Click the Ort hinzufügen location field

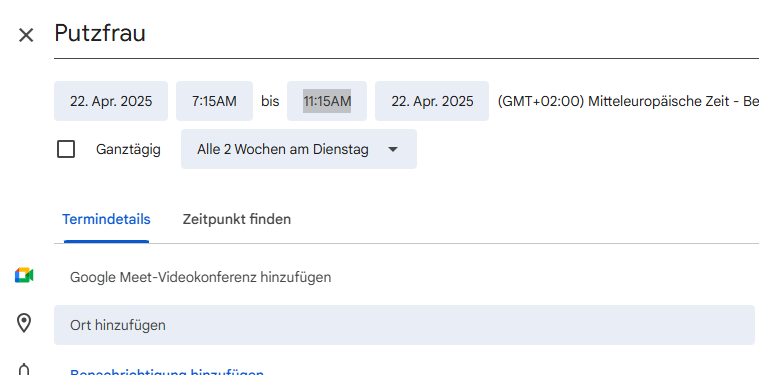click(x=404, y=325)
